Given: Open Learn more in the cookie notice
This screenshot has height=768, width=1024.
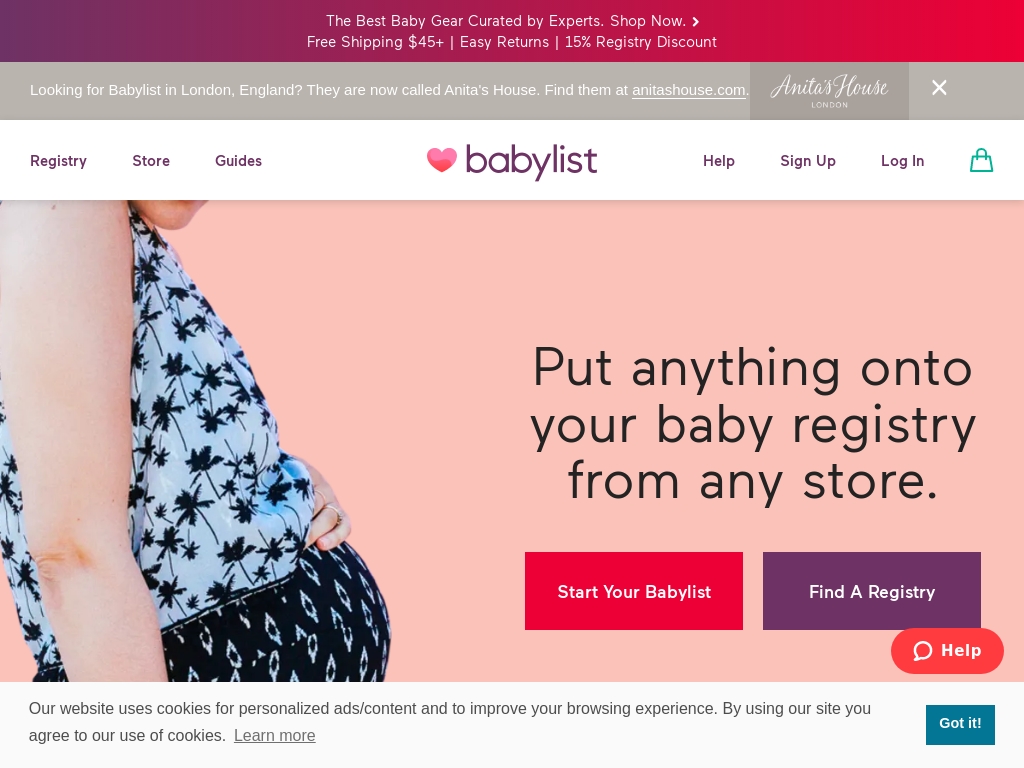Looking at the screenshot, I should pyautogui.click(x=274, y=736).
